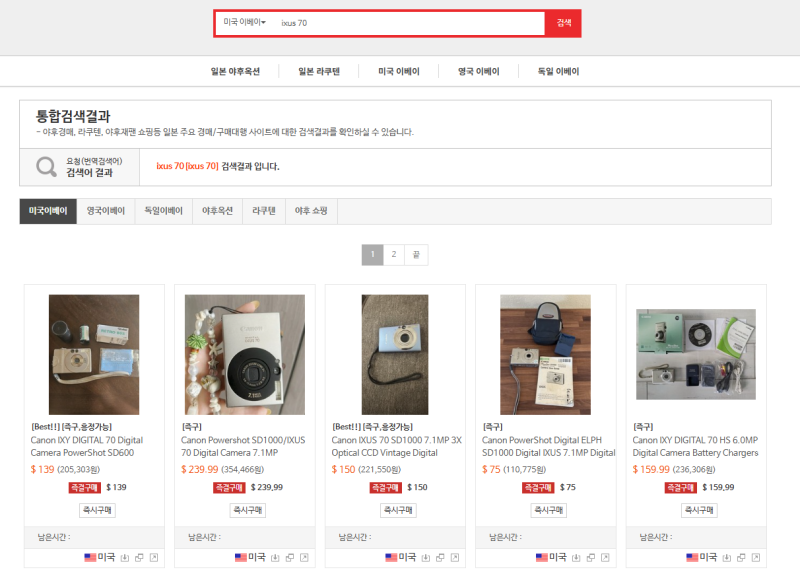
Task: Switch to the 독일이베이 results tab
Action: 163,211
